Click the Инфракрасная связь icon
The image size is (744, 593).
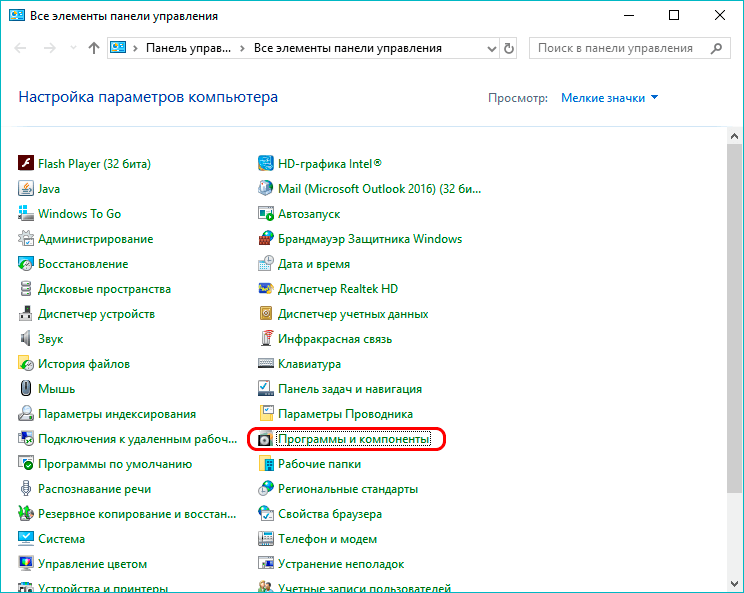click(x=266, y=338)
